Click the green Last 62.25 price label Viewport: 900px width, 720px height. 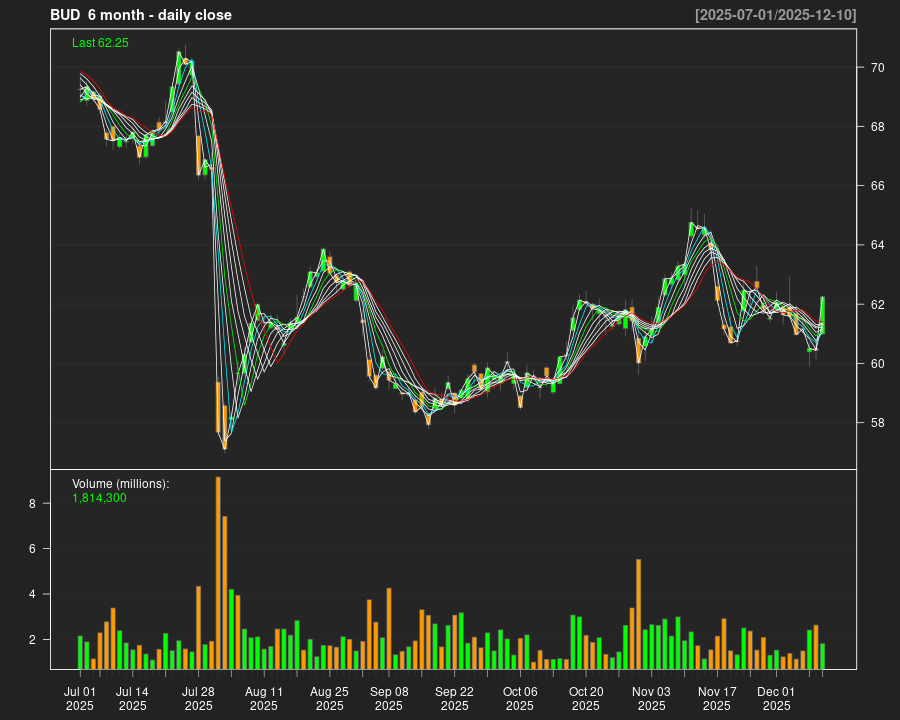coord(100,43)
